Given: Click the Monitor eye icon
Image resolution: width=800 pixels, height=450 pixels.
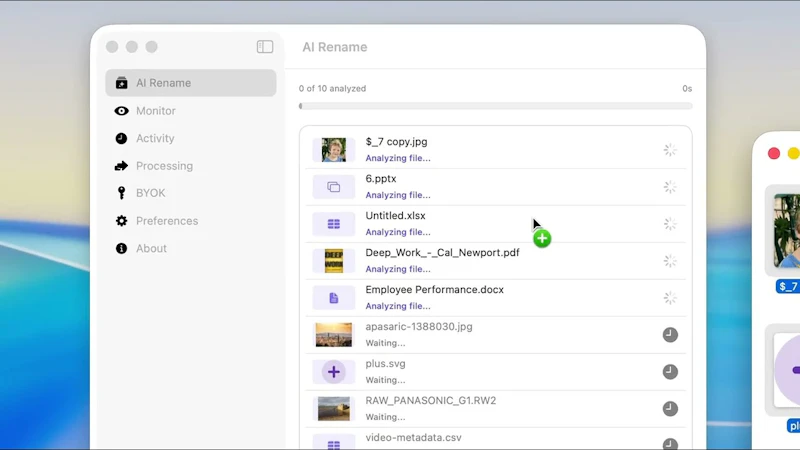Looking at the screenshot, I should tap(121, 111).
